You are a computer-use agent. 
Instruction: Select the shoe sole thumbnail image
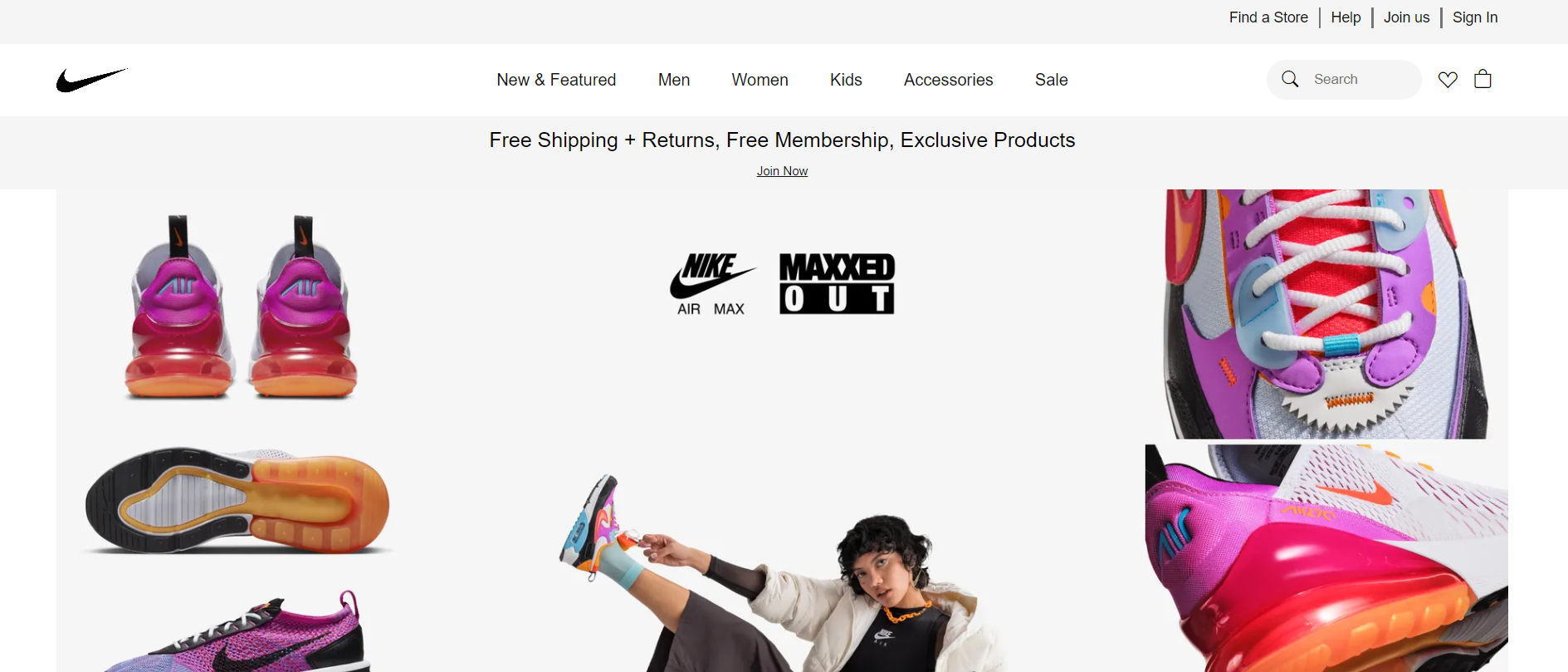point(237,501)
